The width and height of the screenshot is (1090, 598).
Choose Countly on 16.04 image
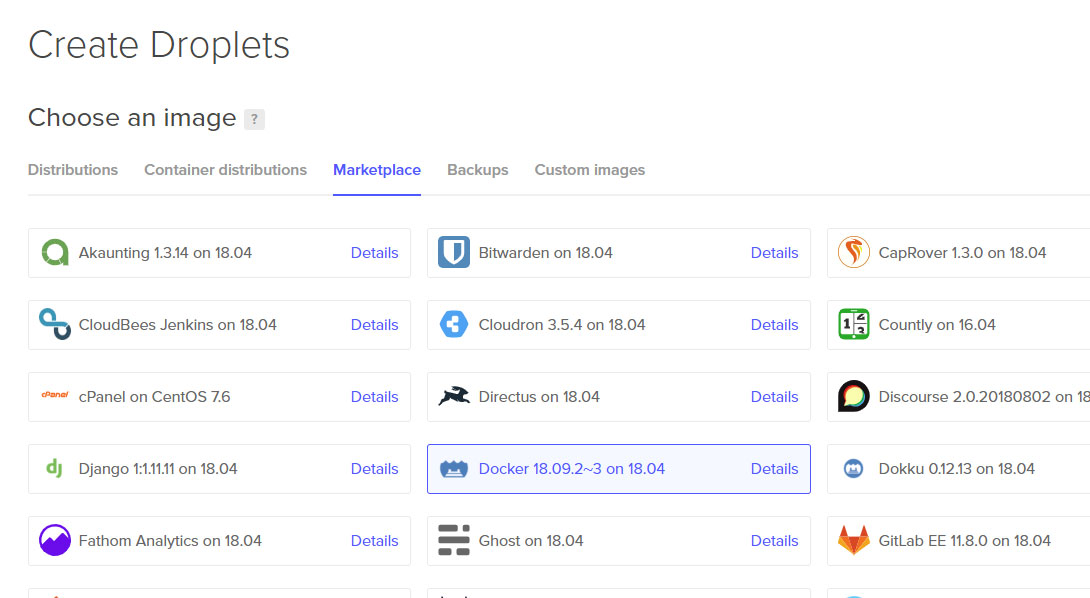(959, 325)
